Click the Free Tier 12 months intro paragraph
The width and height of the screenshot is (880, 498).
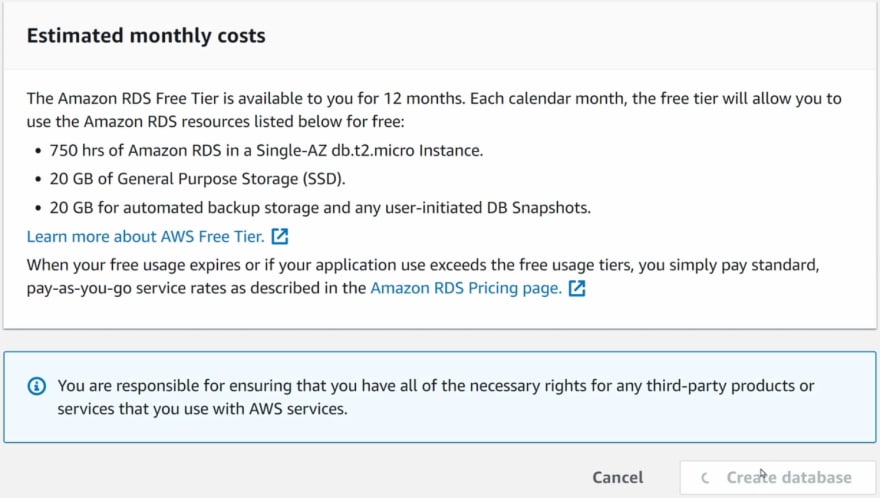[x=434, y=110]
